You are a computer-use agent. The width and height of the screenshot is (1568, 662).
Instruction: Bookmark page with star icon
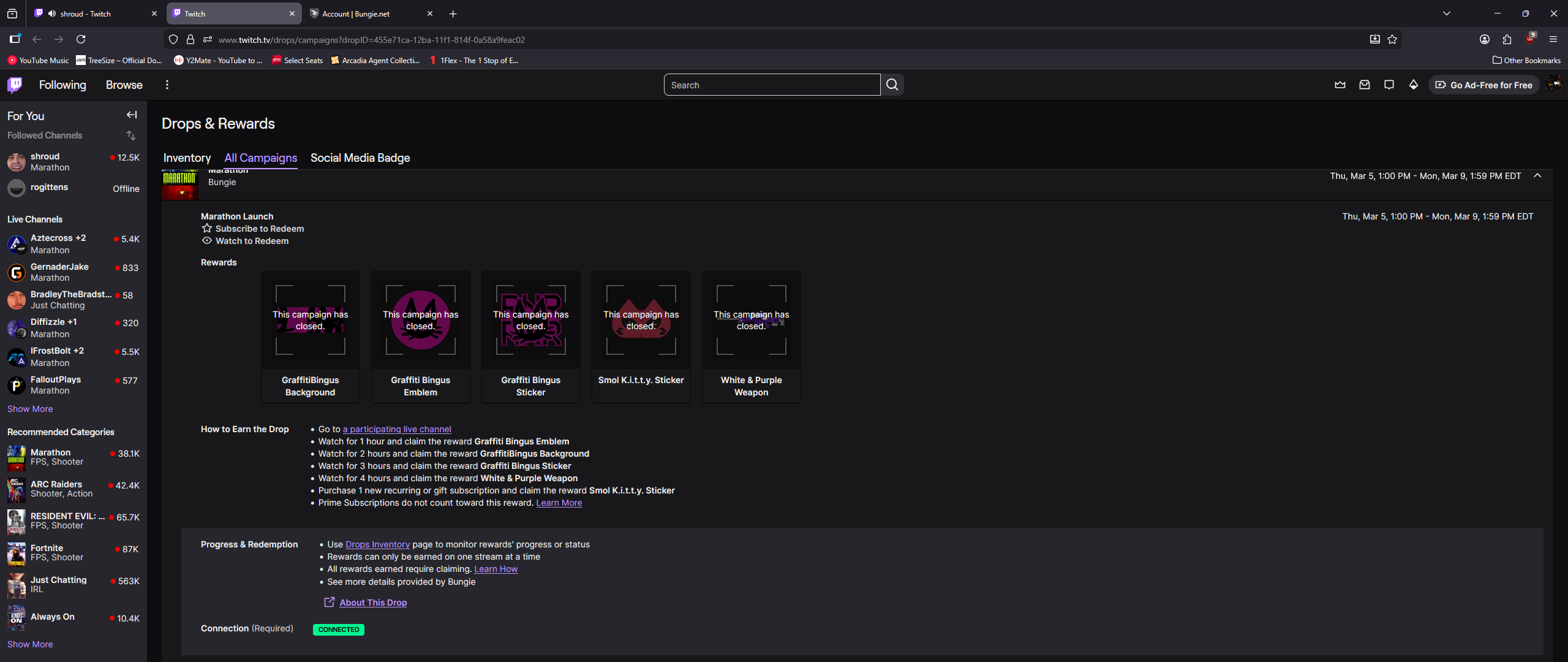click(1392, 39)
